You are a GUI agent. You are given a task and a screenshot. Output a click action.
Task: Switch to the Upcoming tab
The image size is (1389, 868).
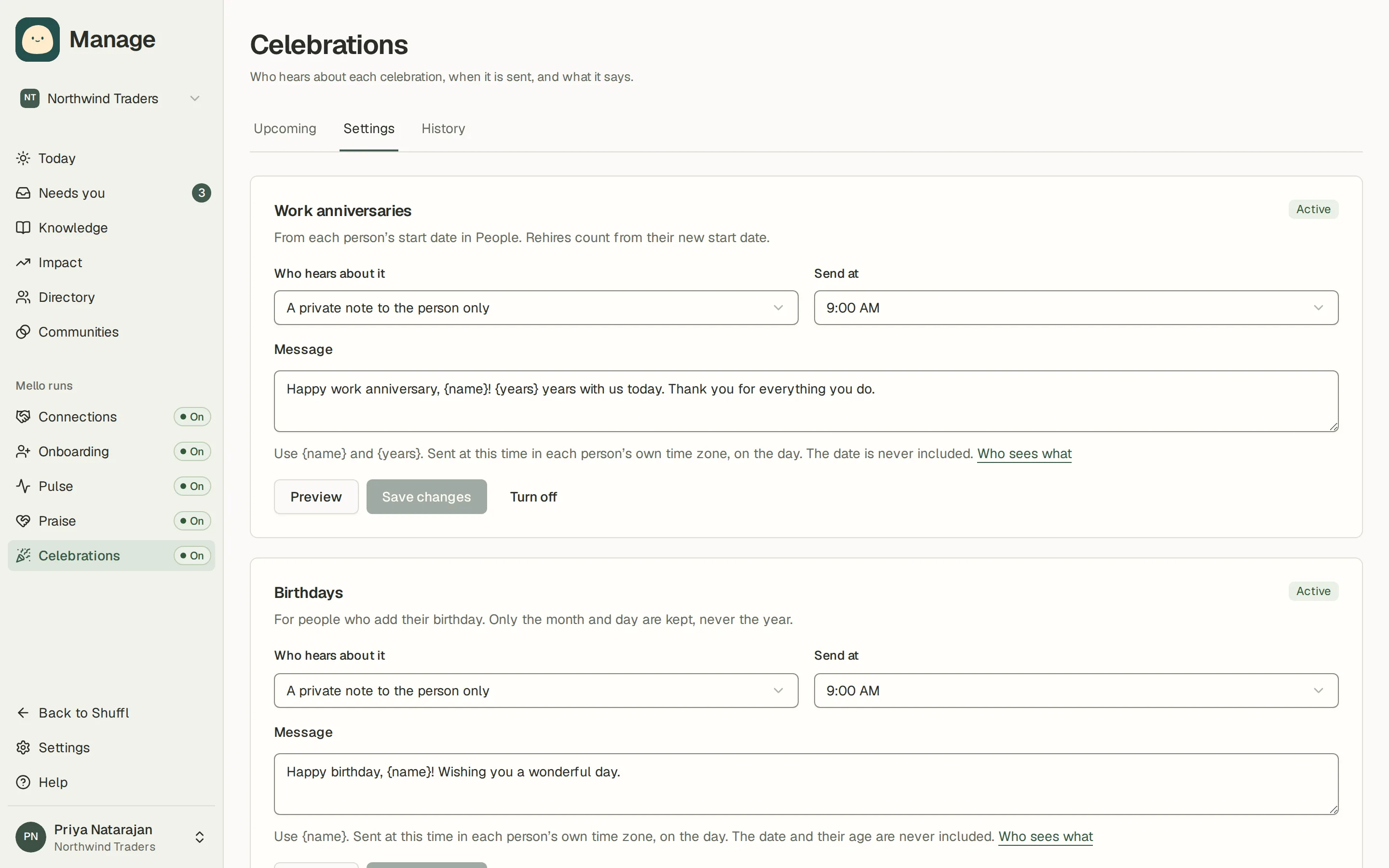click(x=285, y=129)
